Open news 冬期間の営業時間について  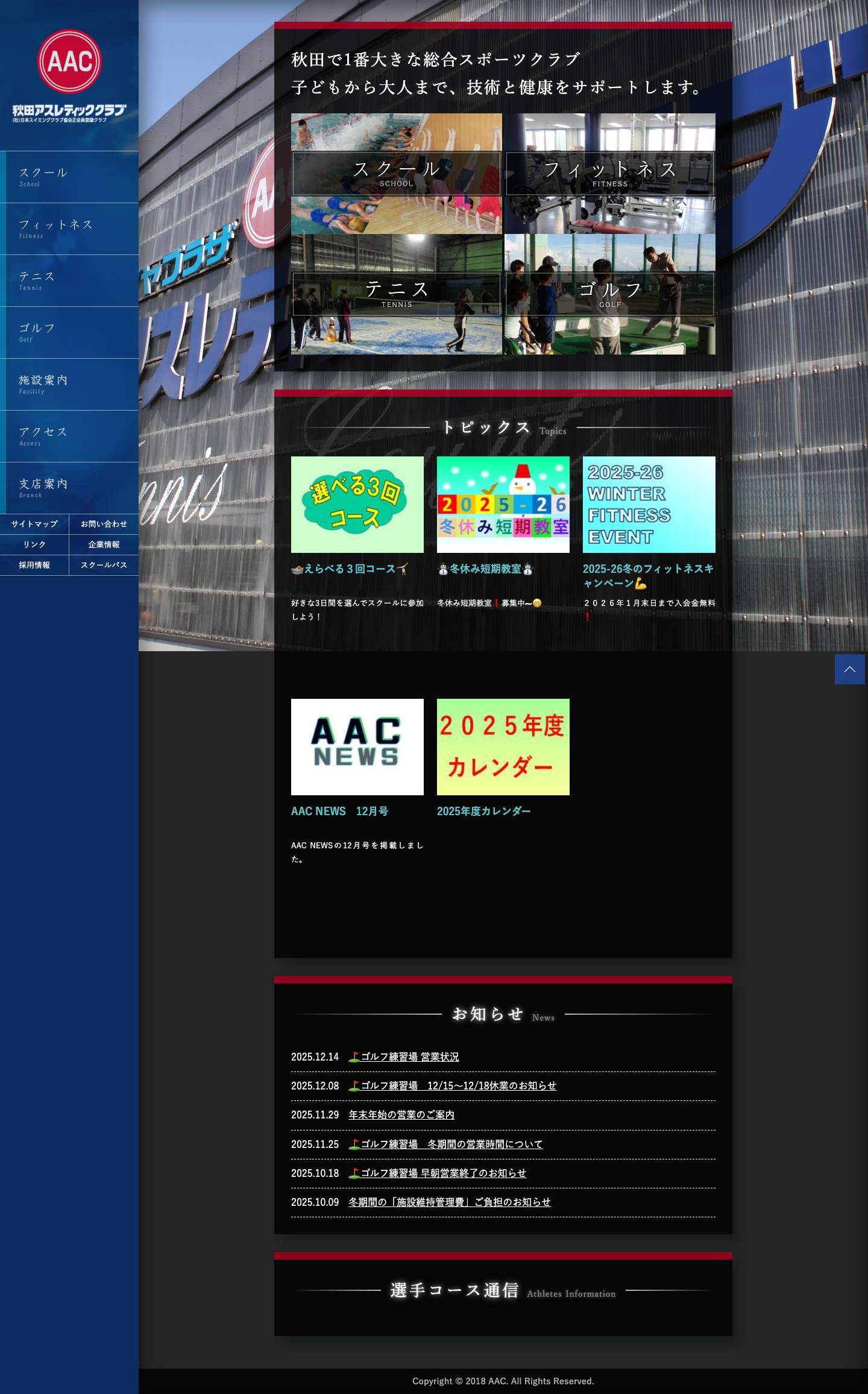click(x=445, y=1144)
